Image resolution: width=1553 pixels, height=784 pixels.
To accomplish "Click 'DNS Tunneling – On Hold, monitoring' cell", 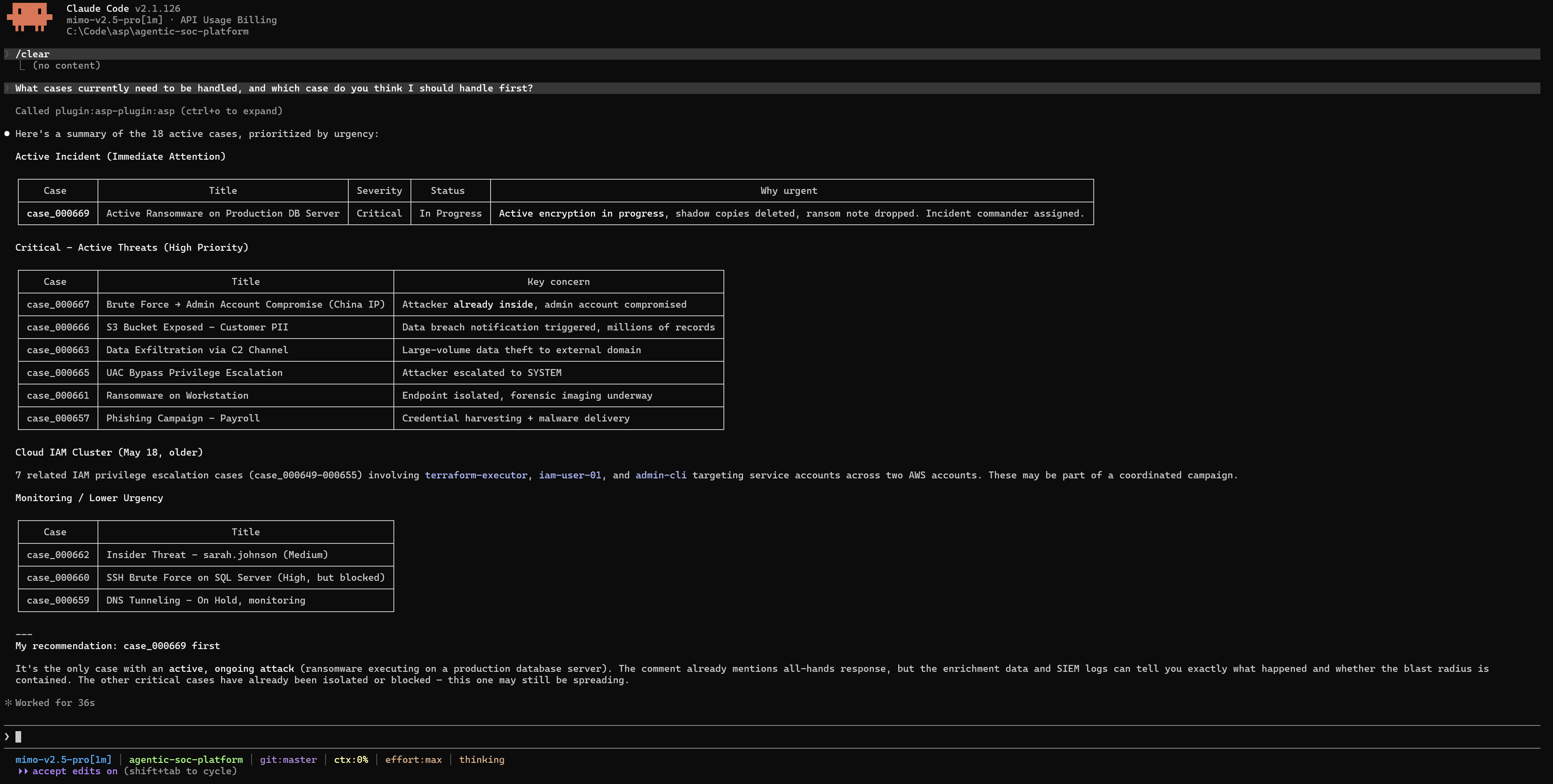I will pyautogui.click(x=245, y=601).
